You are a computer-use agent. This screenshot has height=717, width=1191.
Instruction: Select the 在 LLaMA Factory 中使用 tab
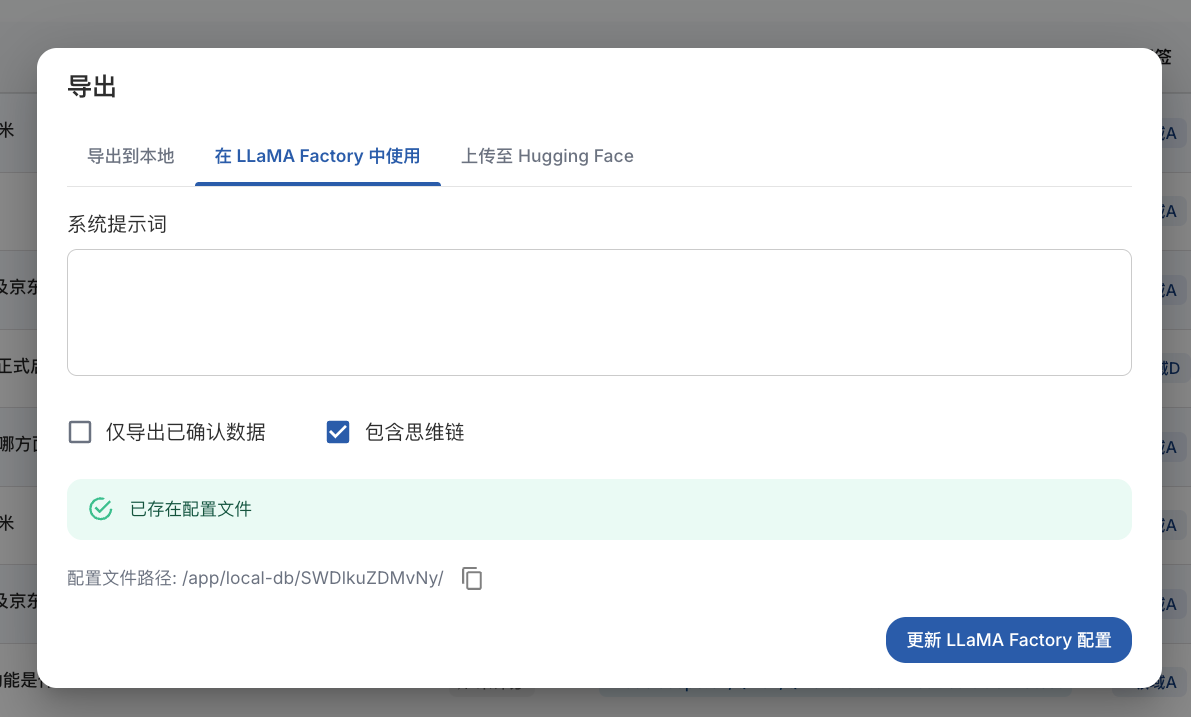click(x=317, y=156)
